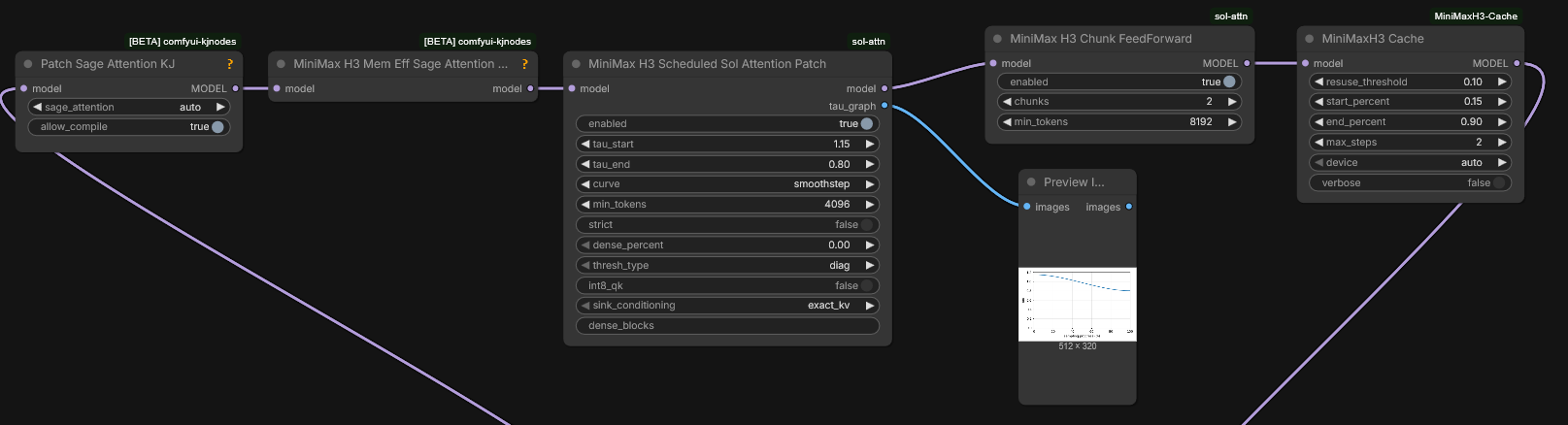The image size is (1568, 425).
Task: Open the tau graph preview thumbnail
Action: 1077,304
